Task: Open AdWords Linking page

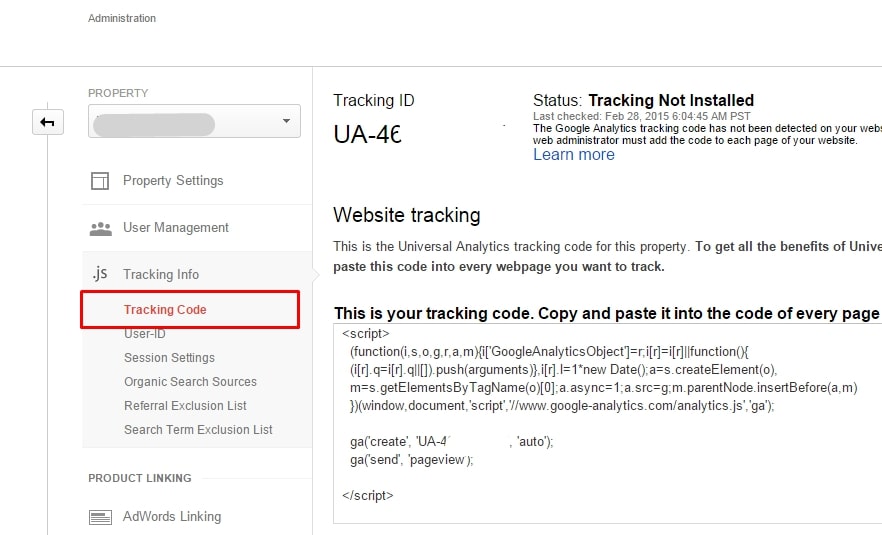Action: (172, 517)
